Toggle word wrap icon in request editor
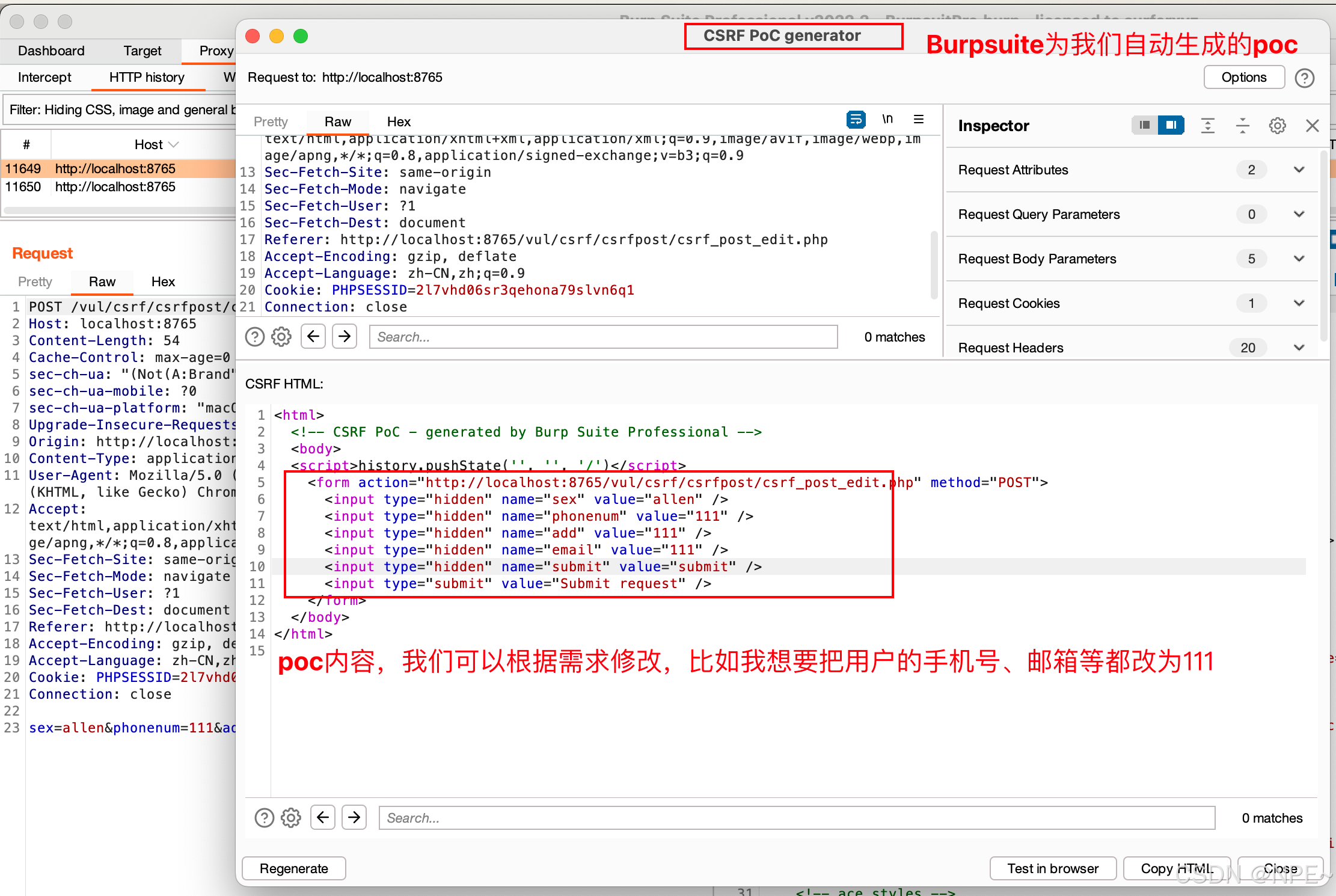Image resolution: width=1336 pixels, height=896 pixels. pyautogui.click(x=856, y=120)
